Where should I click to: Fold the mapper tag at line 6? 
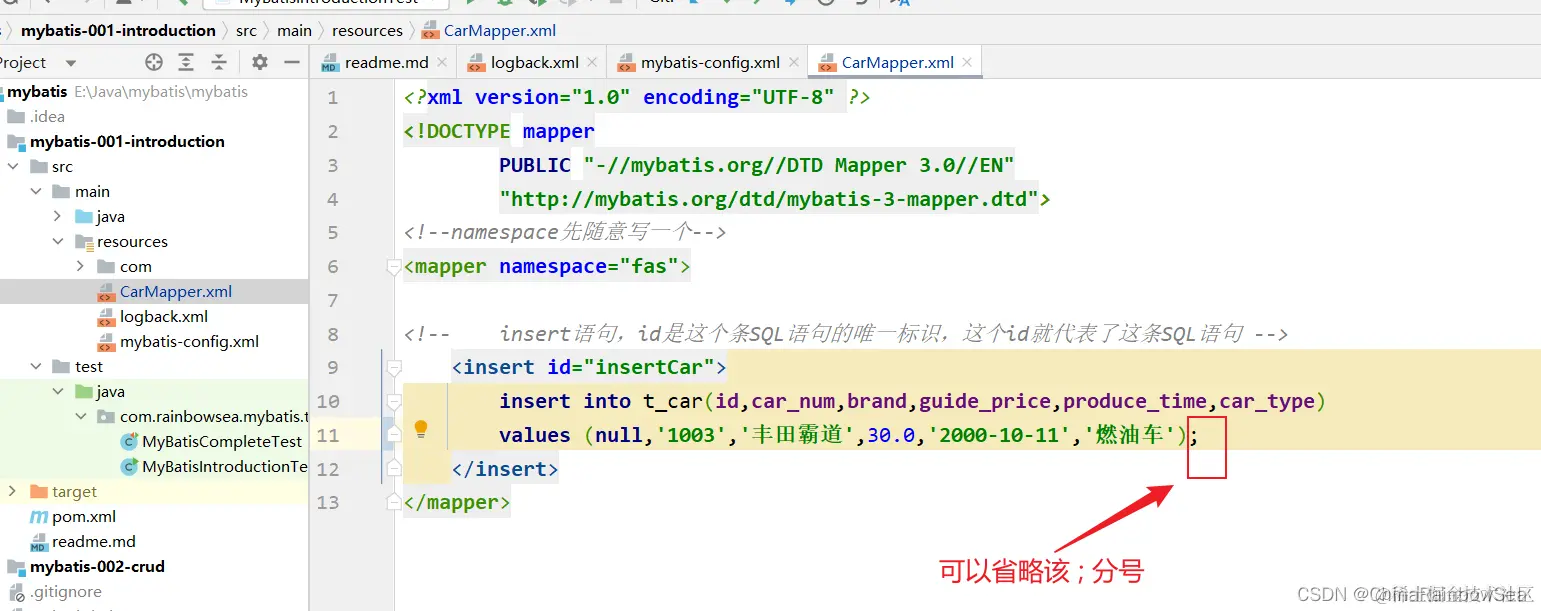(x=394, y=267)
